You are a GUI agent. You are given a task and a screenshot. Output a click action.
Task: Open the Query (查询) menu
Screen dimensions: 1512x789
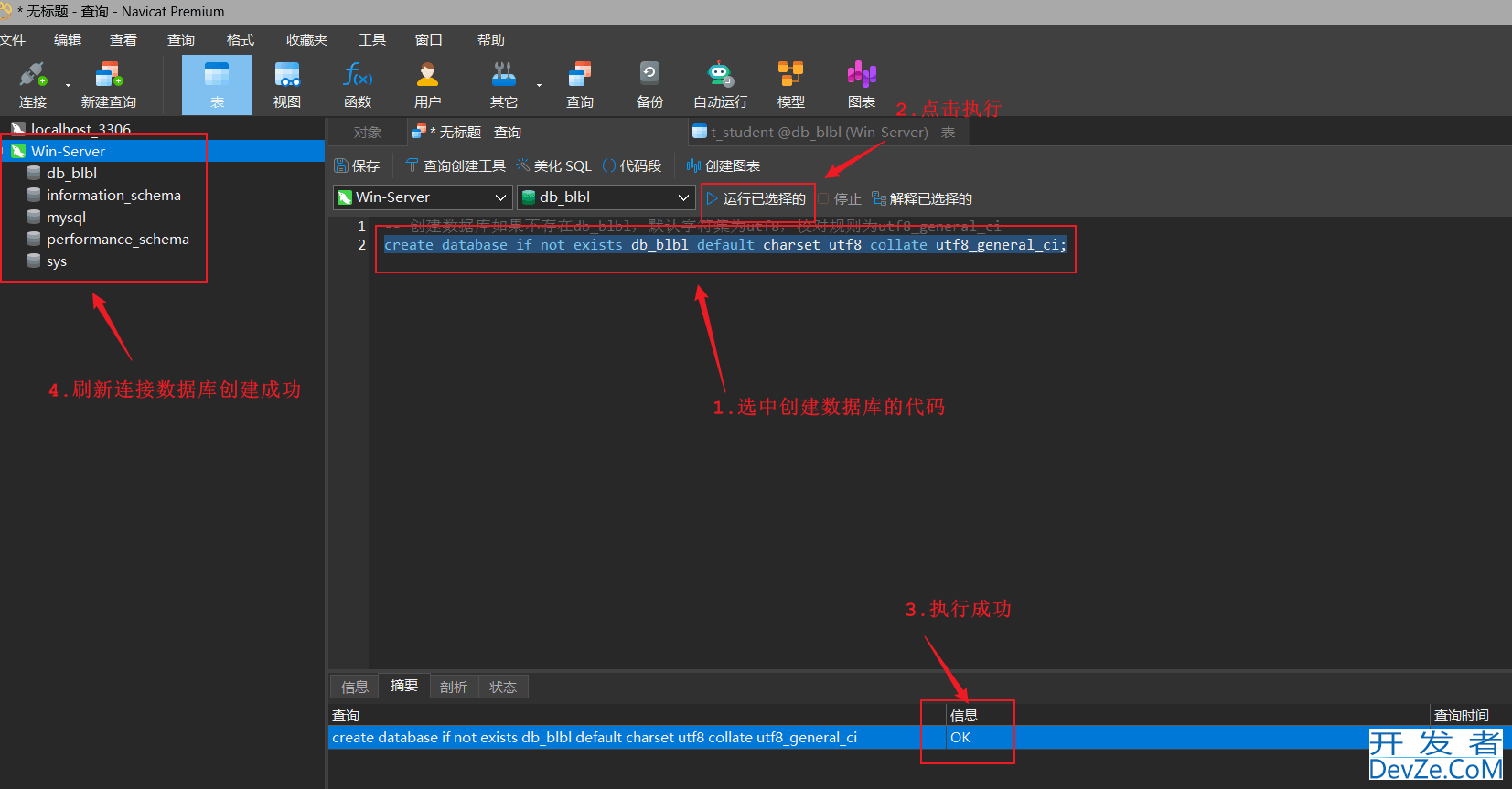[181, 39]
